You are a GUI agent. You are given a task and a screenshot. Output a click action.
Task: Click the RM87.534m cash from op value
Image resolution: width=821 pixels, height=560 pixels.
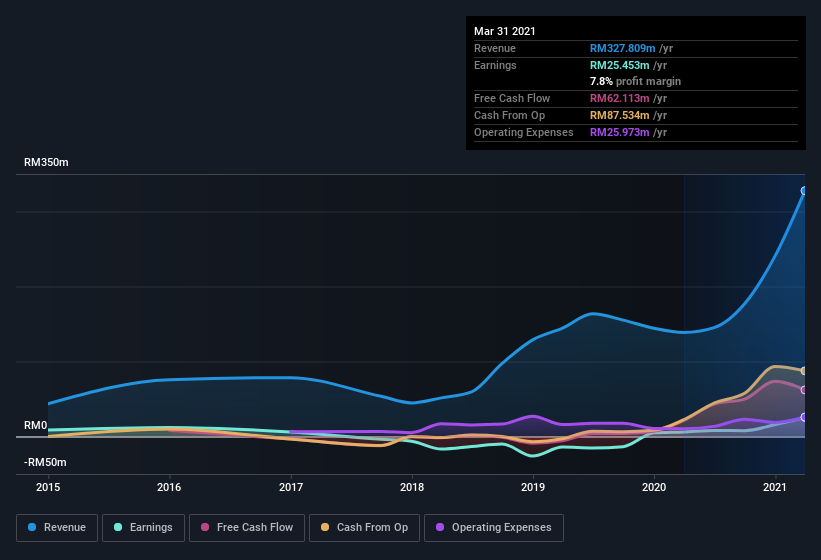point(619,115)
